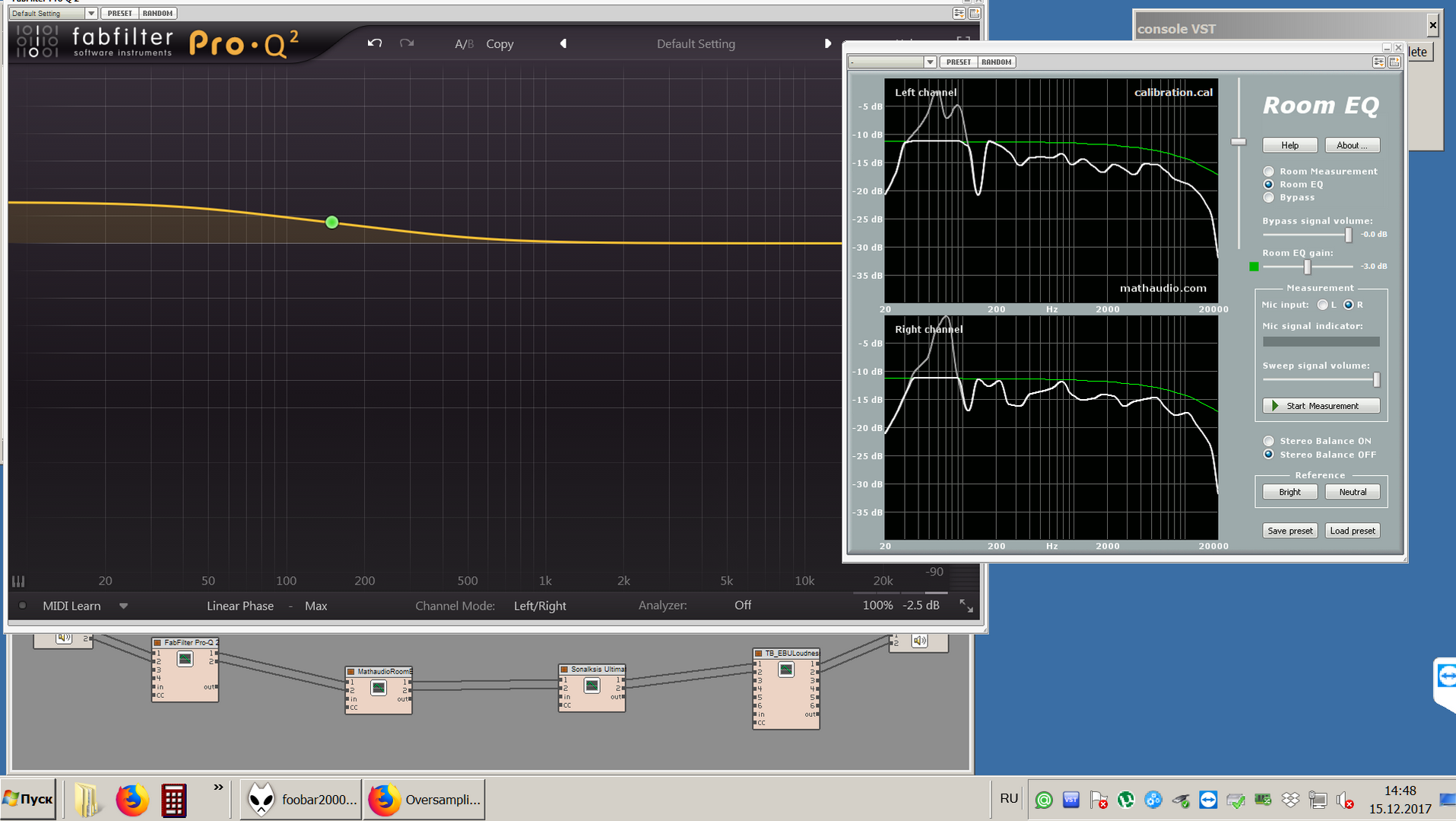Click the green Room EQ gain indicator

pyautogui.click(x=1254, y=266)
